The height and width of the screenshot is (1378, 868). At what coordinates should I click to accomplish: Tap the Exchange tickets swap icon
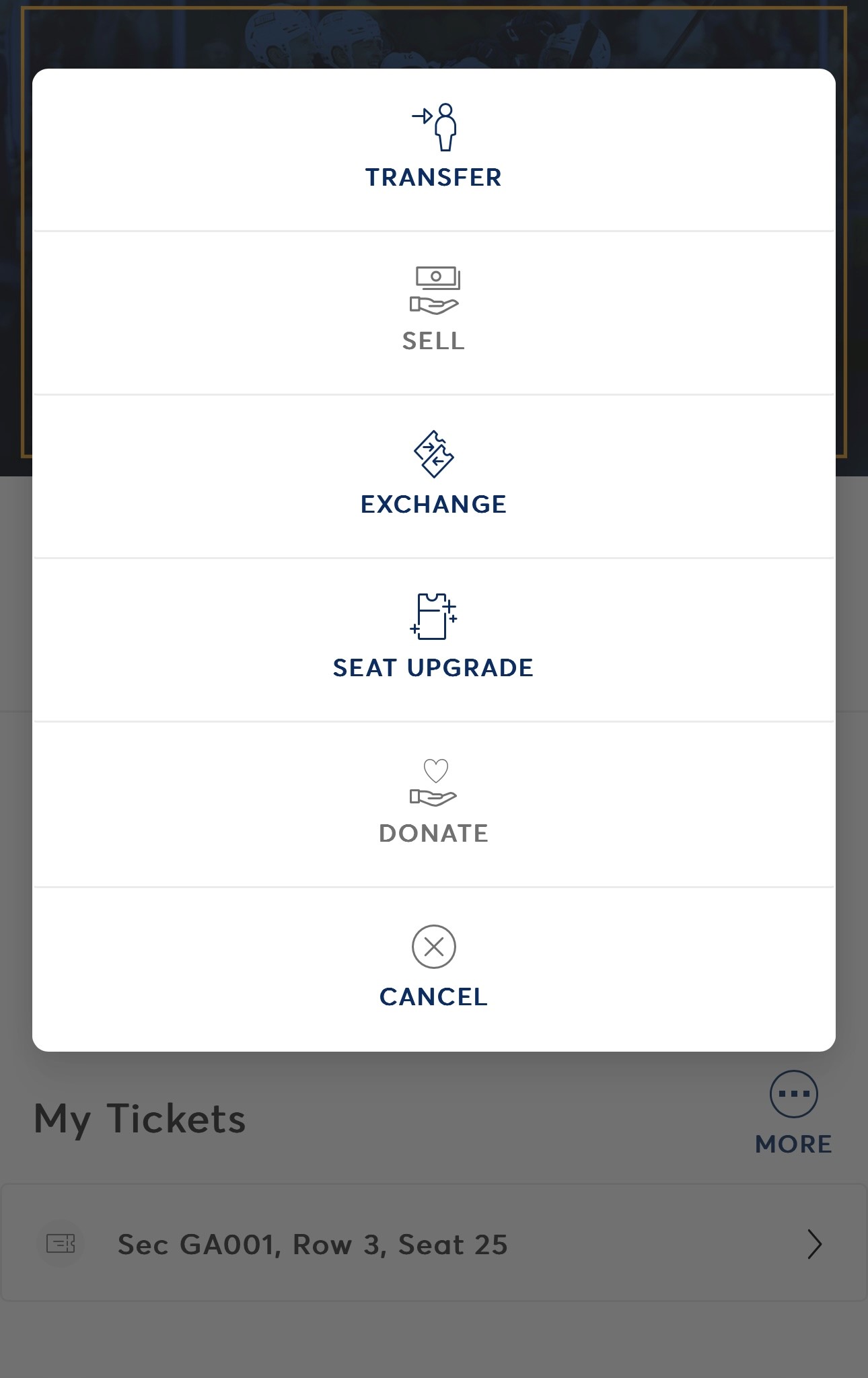click(434, 454)
